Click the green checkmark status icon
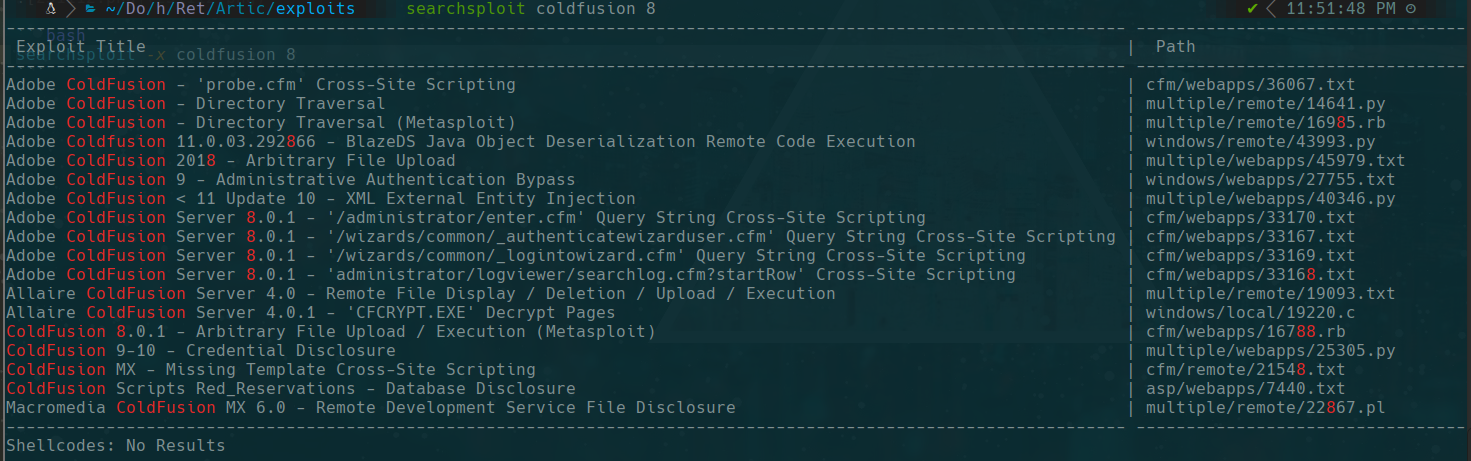The image size is (1471, 461). (1252, 9)
